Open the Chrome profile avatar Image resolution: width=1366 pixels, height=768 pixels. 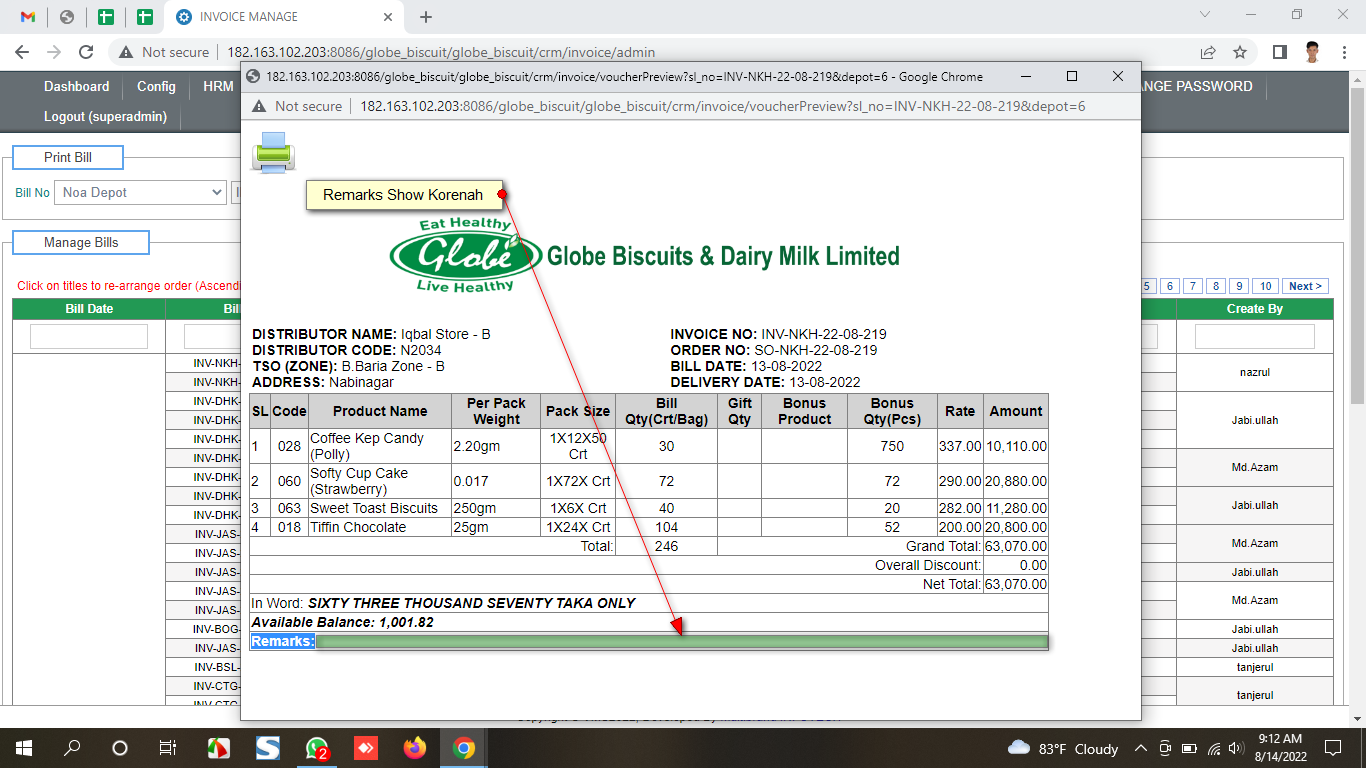click(1313, 52)
